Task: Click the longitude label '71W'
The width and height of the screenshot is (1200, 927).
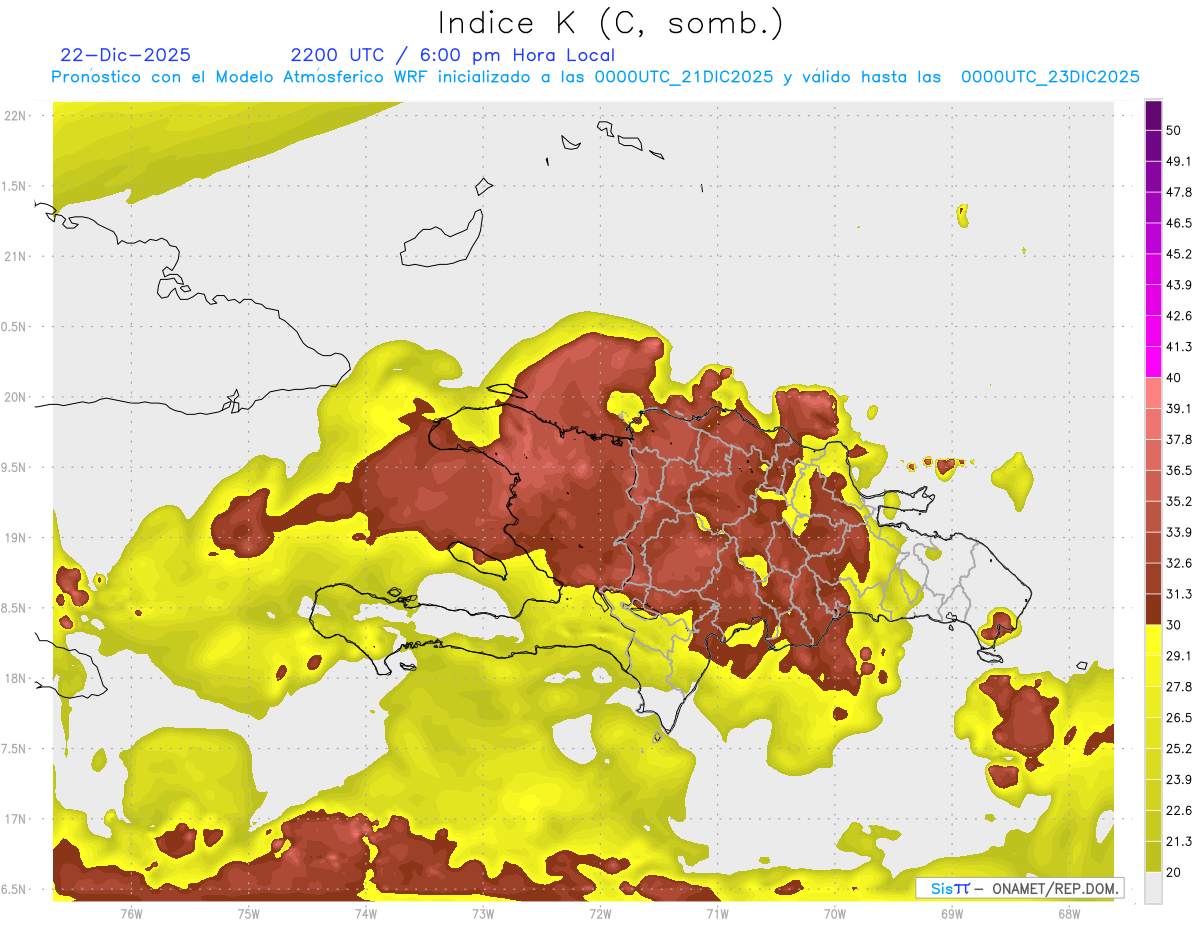Action: pyautogui.click(x=717, y=913)
